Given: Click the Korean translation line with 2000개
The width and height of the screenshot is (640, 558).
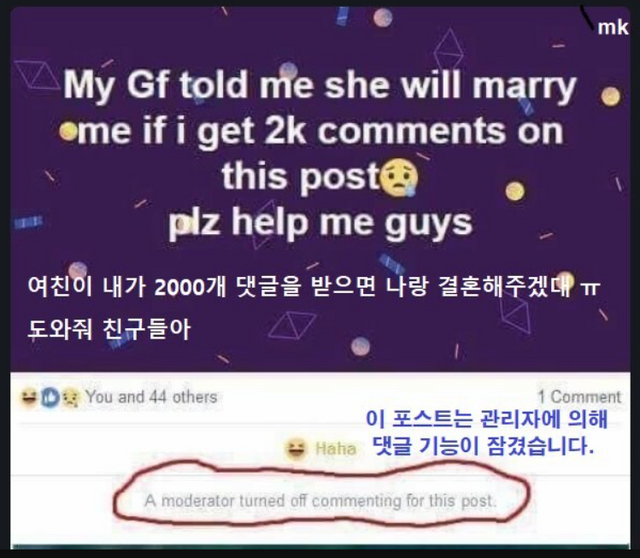Looking at the screenshot, I should pyautogui.click(x=313, y=286).
